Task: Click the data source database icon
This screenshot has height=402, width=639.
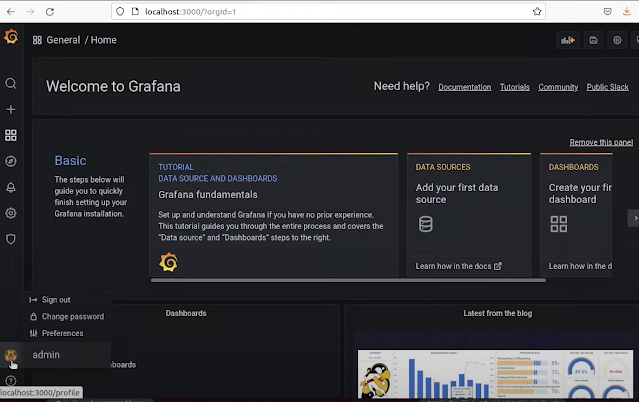Action: [425, 224]
